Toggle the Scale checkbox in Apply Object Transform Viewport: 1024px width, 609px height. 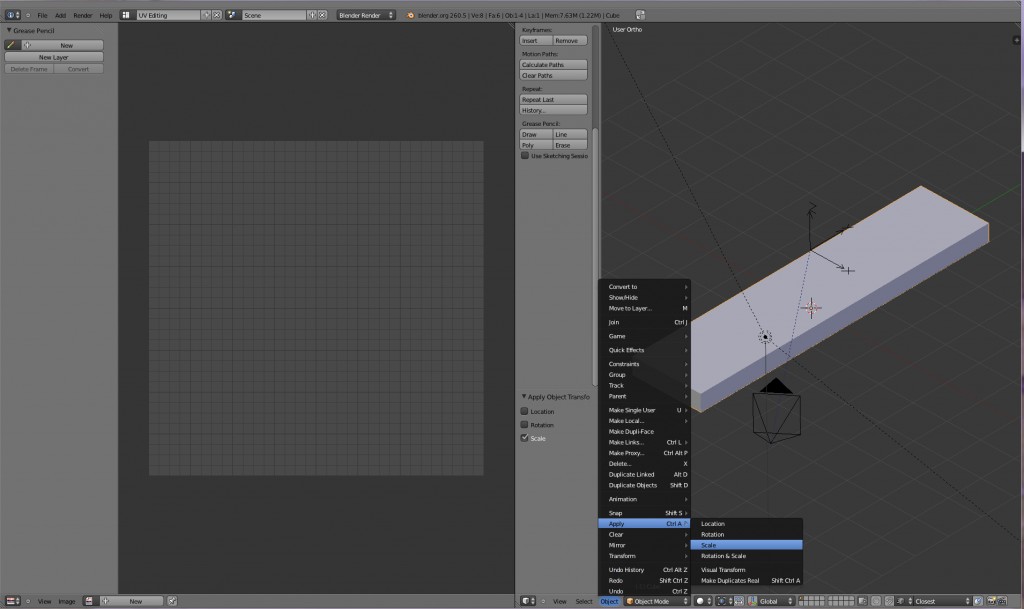[523, 438]
